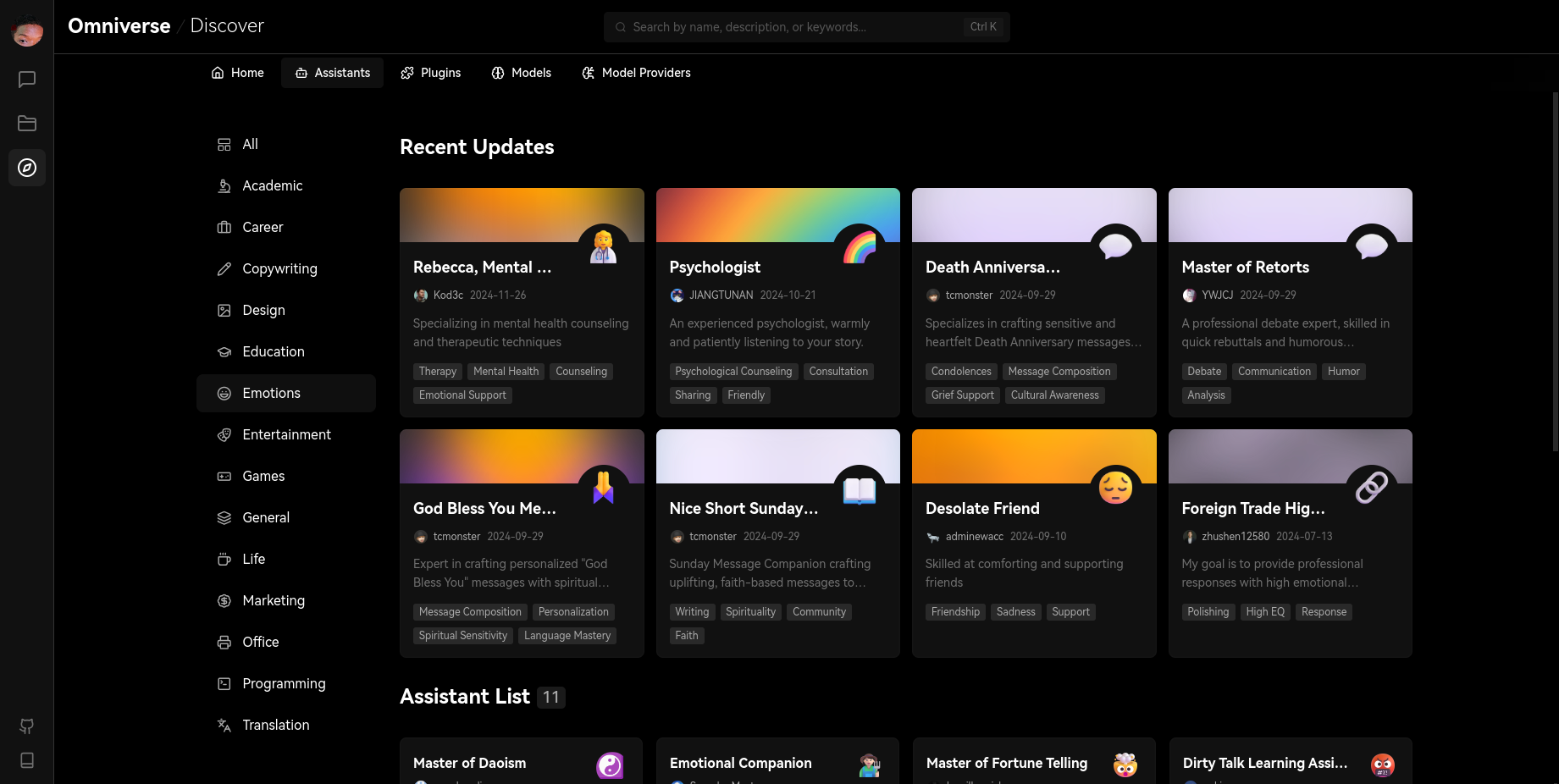Image resolution: width=1559 pixels, height=784 pixels.
Task: Click adminewacc author avatar
Action: tap(932, 537)
